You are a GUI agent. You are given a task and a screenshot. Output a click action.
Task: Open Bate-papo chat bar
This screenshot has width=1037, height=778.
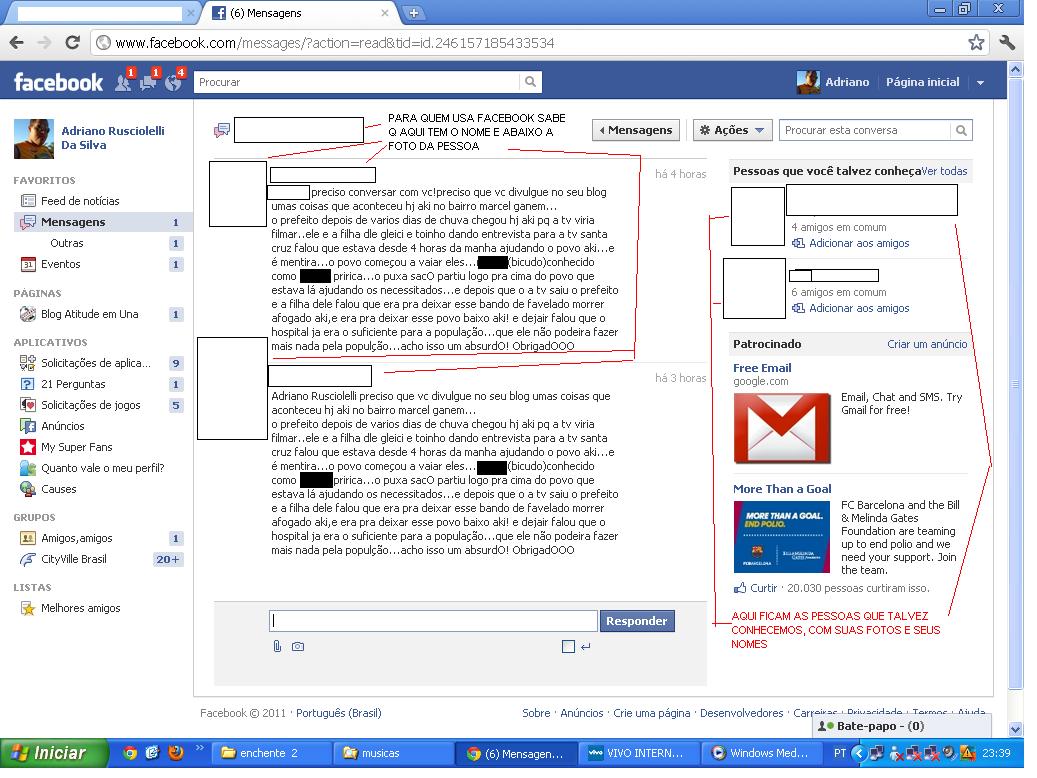click(x=902, y=726)
